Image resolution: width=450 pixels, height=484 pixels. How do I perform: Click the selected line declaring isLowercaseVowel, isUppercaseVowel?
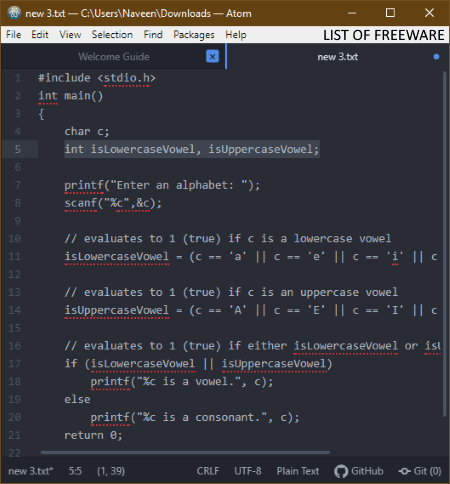tap(192, 149)
